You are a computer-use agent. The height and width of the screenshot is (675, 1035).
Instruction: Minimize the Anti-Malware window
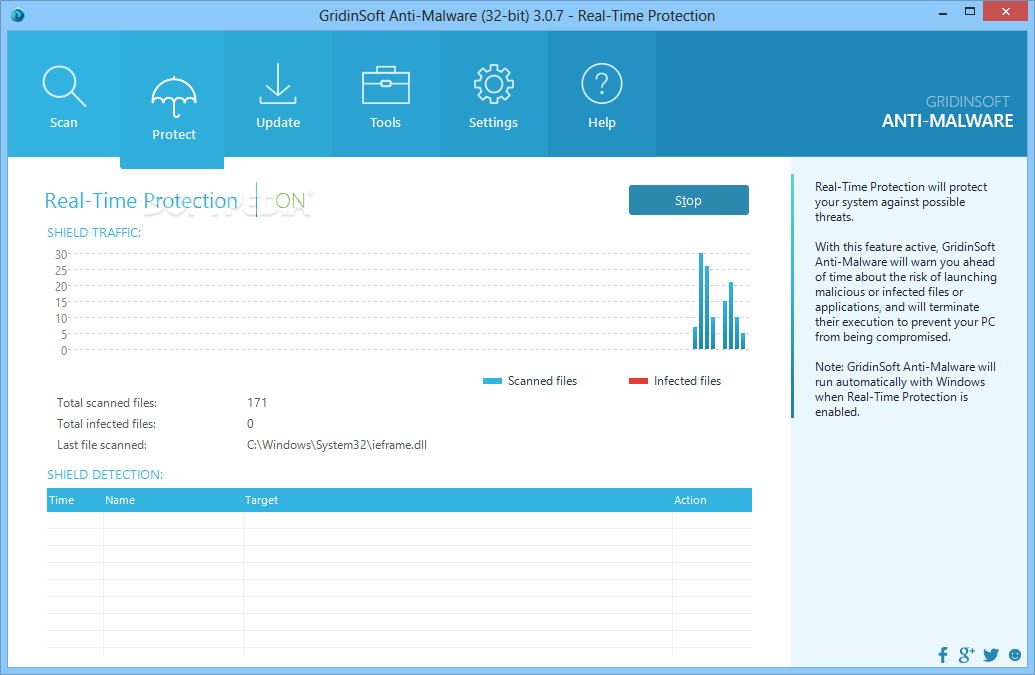pyautogui.click(x=944, y=12)
